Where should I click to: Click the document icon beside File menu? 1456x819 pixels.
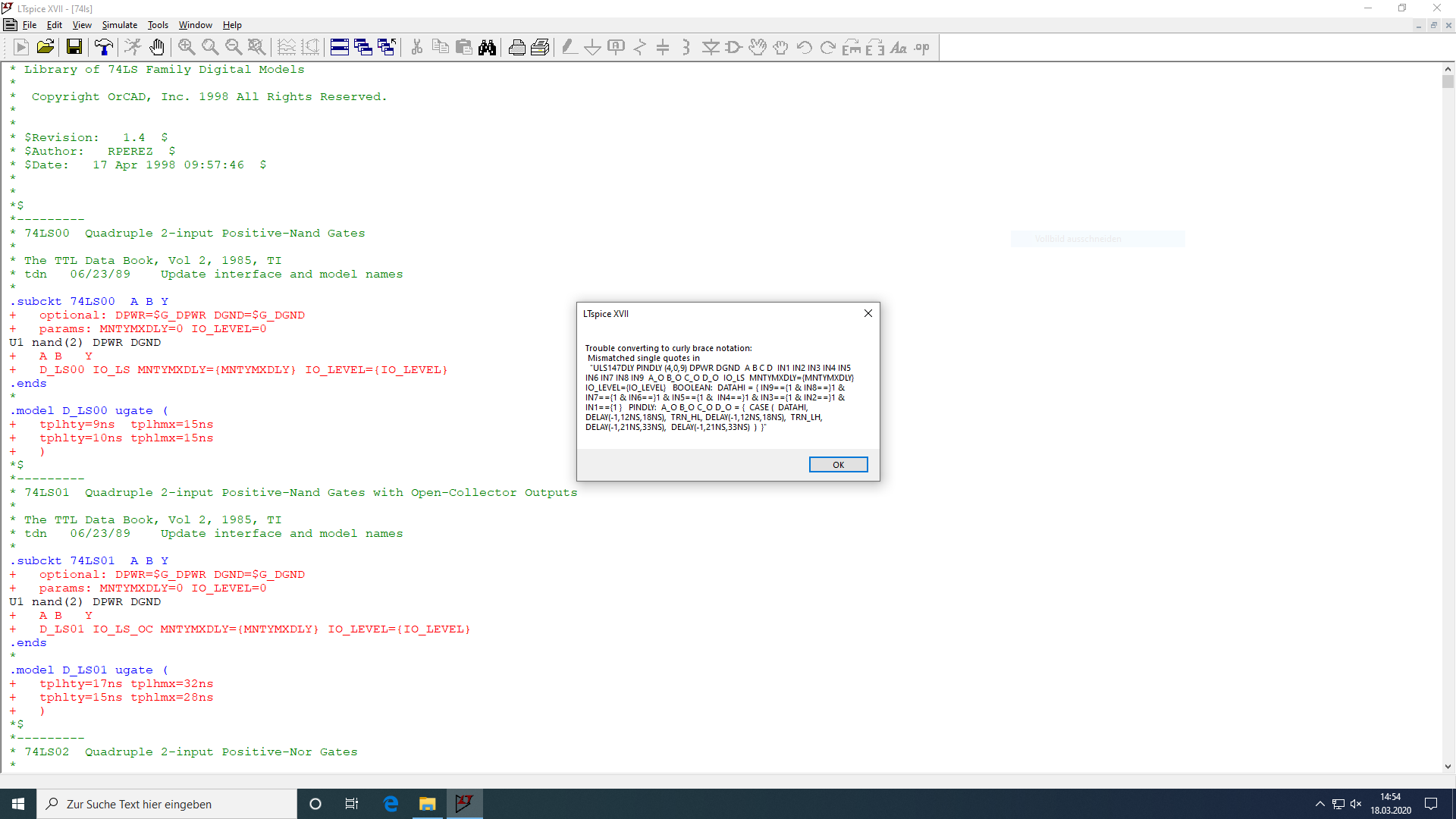pos(10,25)
